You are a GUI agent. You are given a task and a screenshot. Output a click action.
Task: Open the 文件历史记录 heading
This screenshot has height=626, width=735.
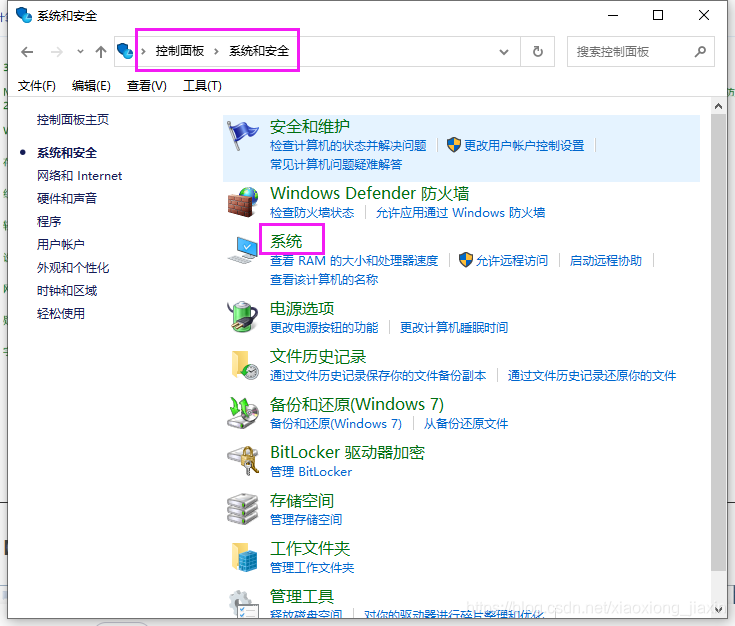pos(317,356)
